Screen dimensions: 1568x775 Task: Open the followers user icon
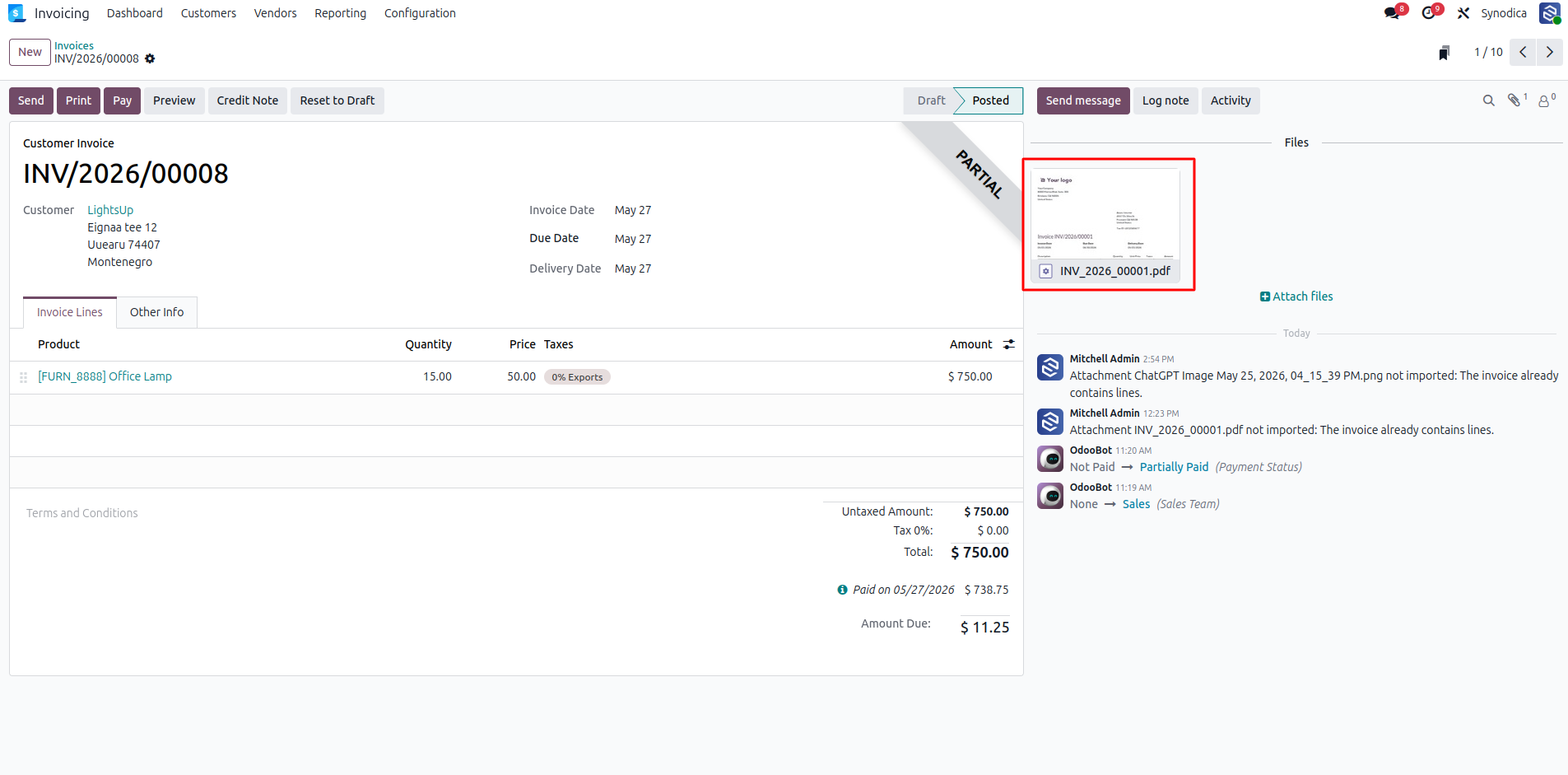(1546, 100)
